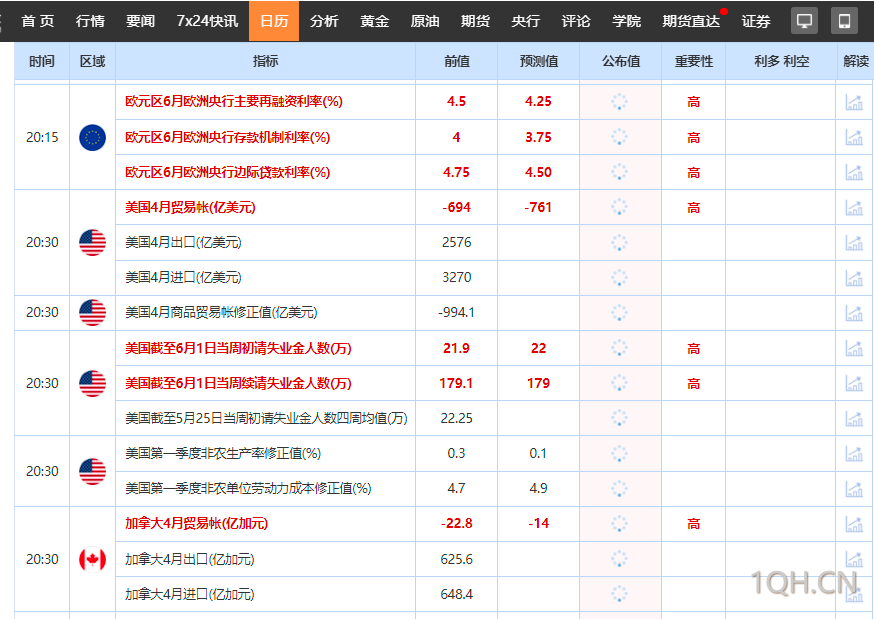Open the 原油 navigation item

(425, 21)
